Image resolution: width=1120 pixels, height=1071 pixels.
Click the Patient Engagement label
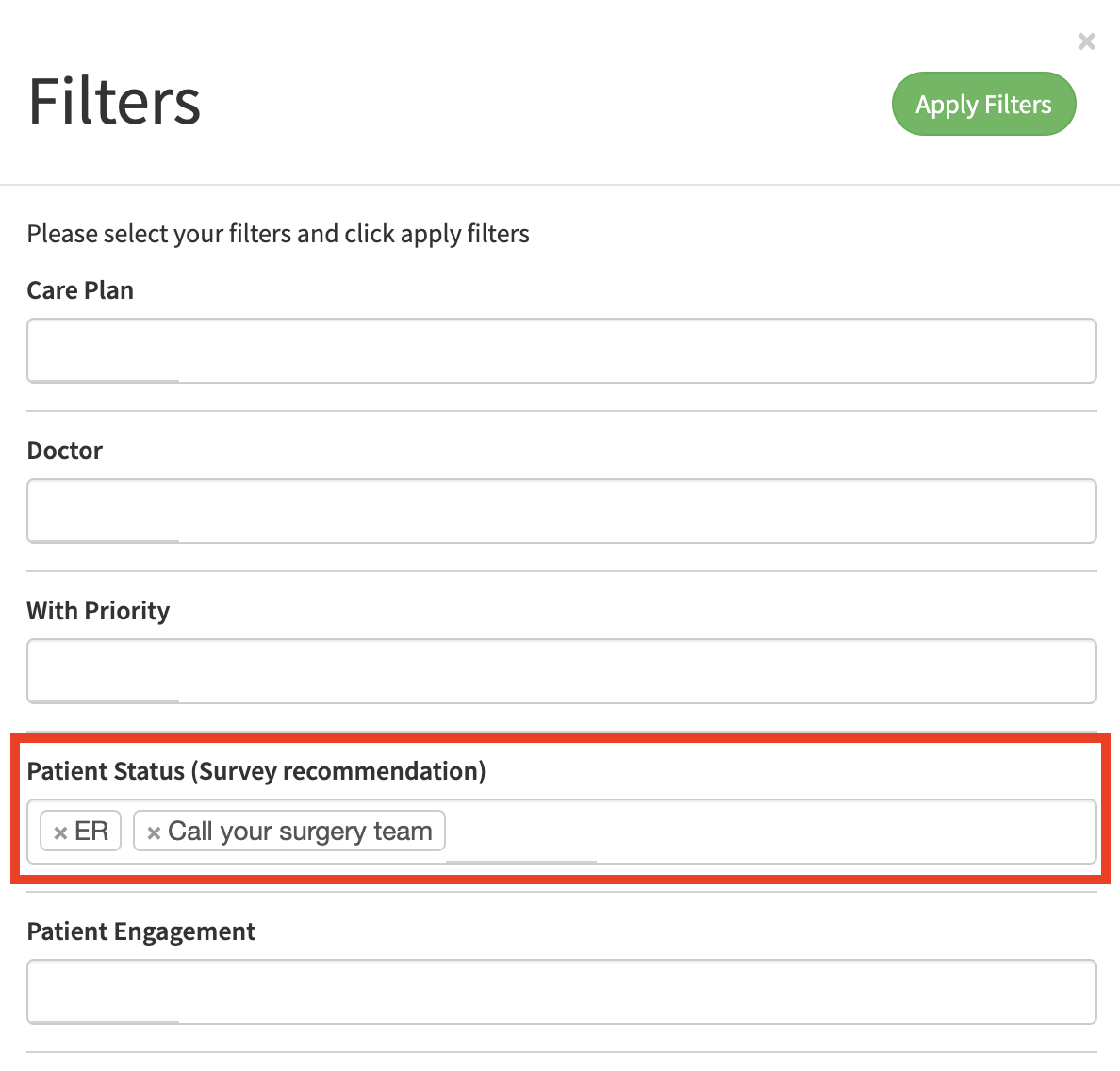140,931
